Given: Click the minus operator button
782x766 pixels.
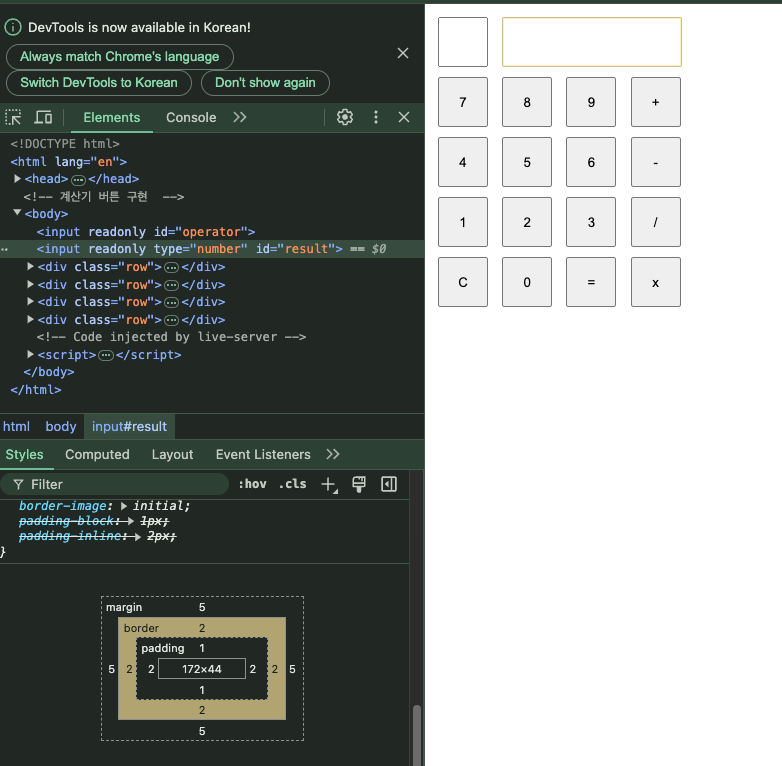Looking at the screenshot, I should (x=655, y=162).
